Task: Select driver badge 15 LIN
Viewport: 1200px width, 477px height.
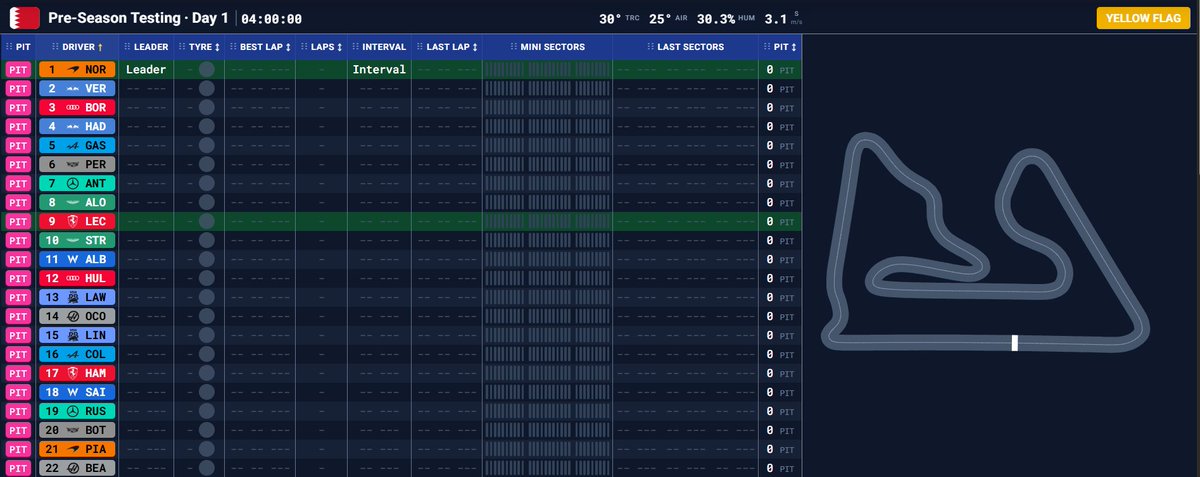Action: click(x=76, y=335)
